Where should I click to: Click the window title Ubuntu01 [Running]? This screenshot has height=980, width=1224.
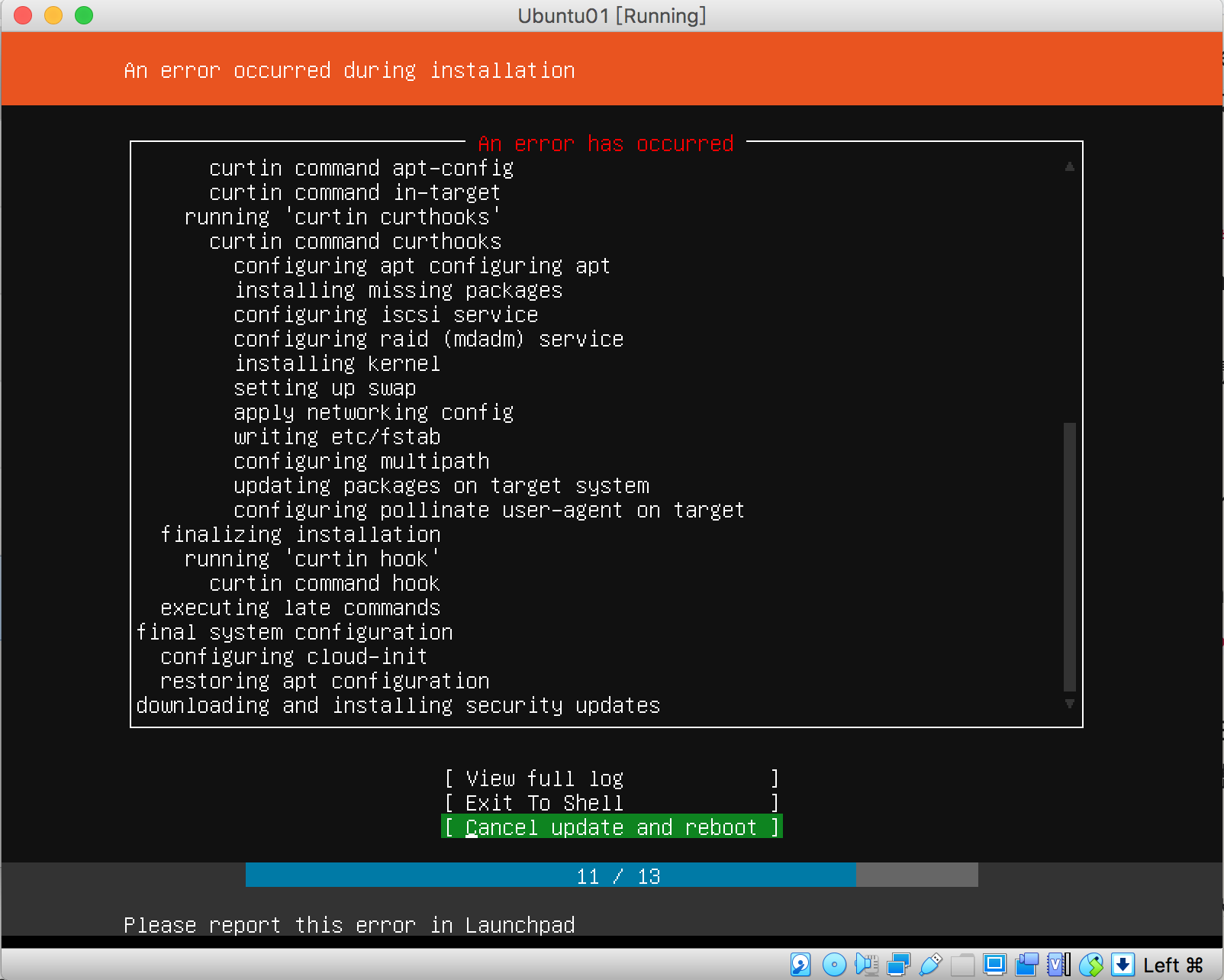[612, 16]
